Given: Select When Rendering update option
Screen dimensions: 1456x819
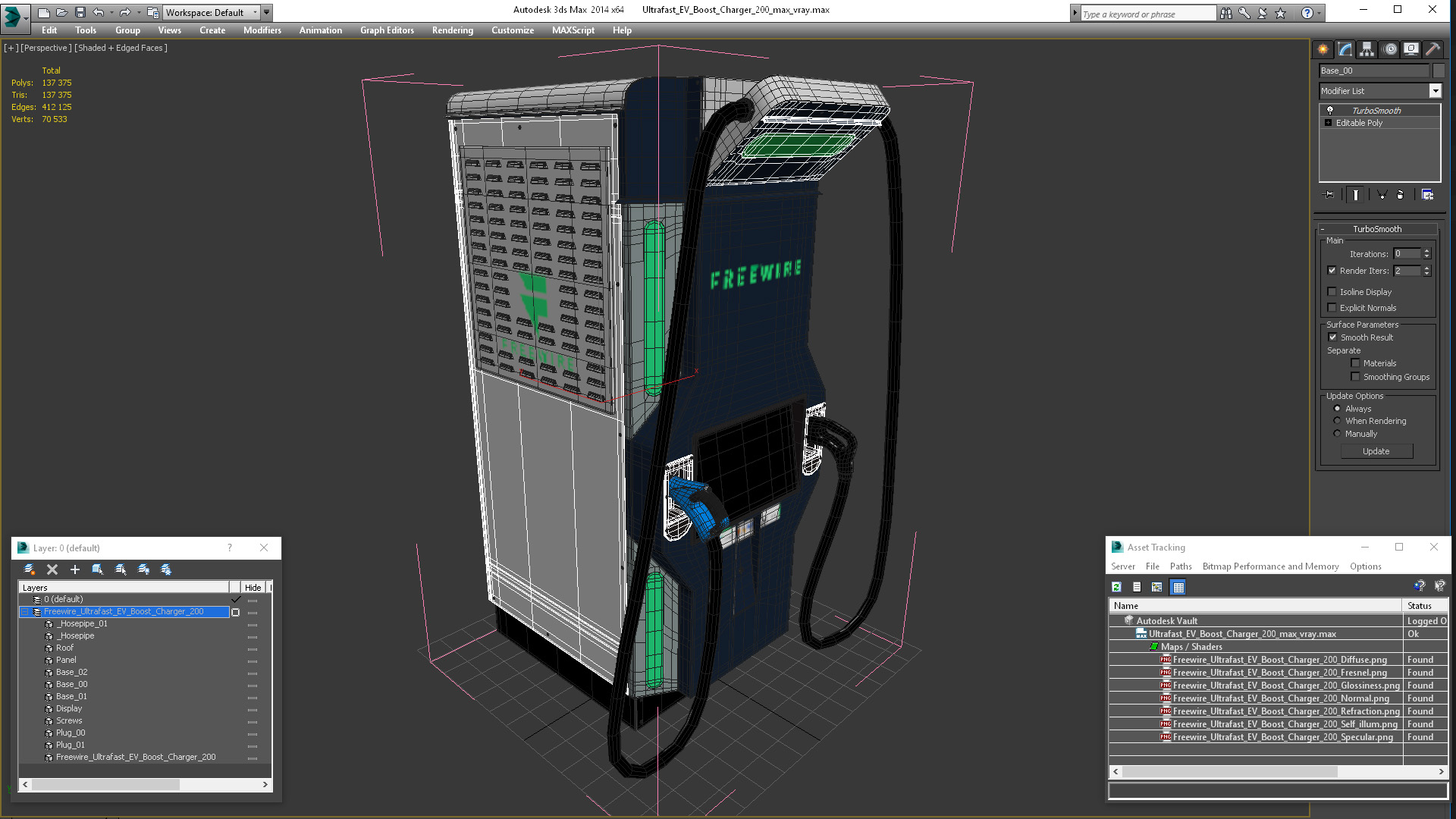Looking at the screenshot, I should [x=1338, y=421].
